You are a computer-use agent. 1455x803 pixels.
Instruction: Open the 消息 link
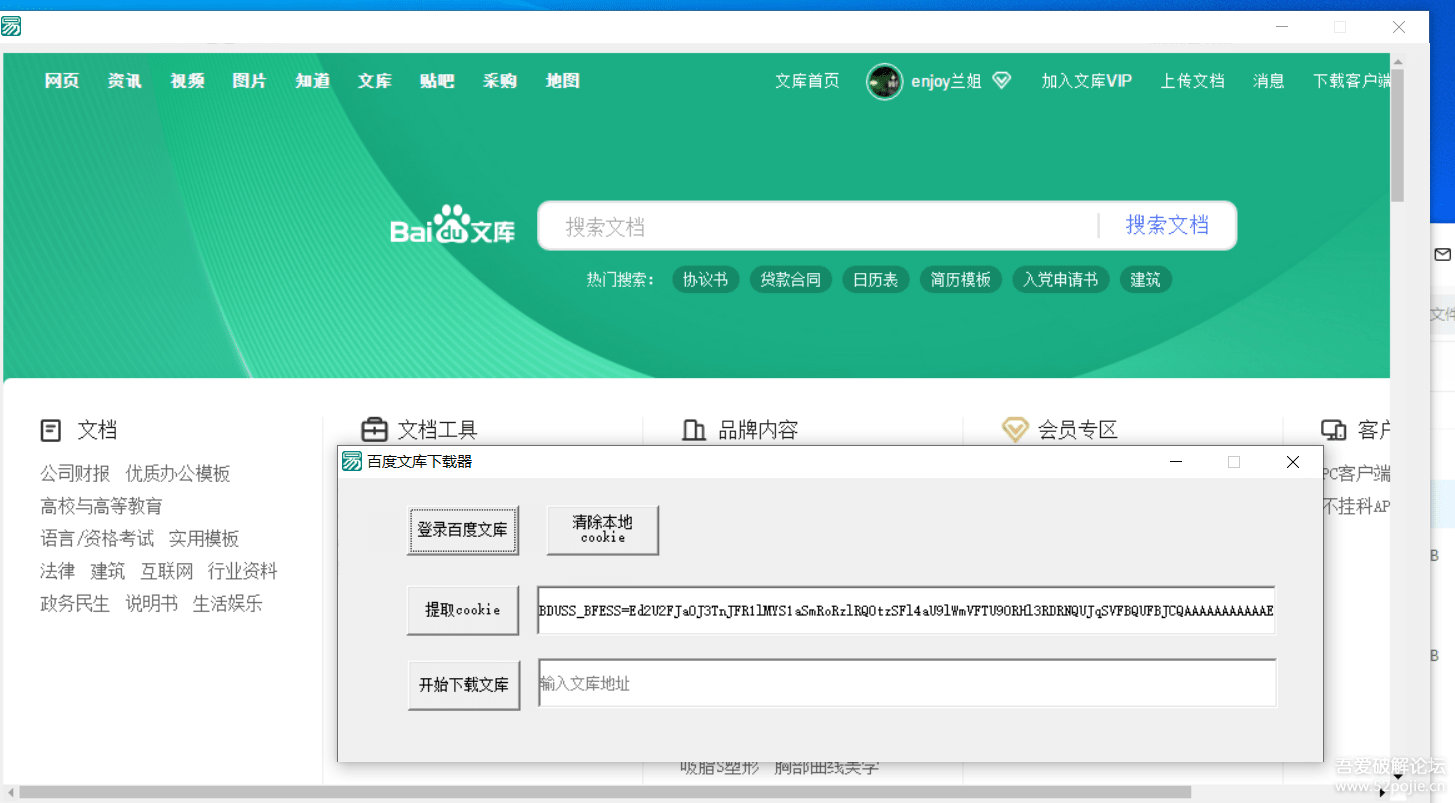click(1269, 81)
